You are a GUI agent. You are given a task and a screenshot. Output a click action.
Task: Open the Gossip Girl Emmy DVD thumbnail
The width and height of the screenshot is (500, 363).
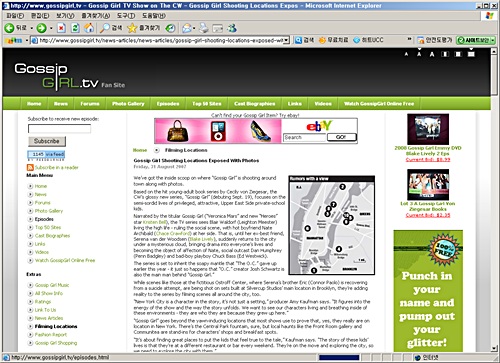click(428, 129)
